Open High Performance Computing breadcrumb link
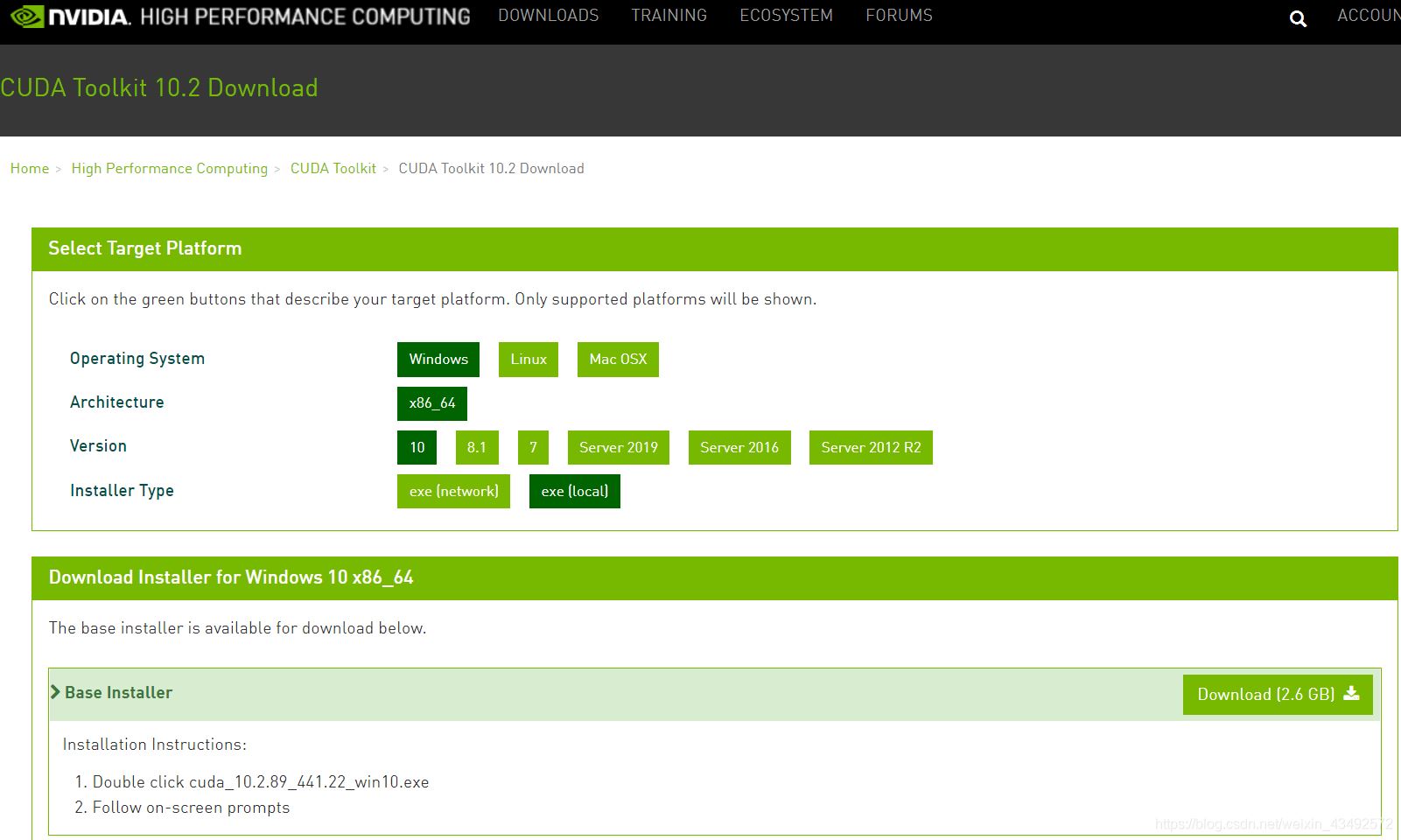Screen dimensions: 1401x840 pyautogui.click(x=170, y=168)
